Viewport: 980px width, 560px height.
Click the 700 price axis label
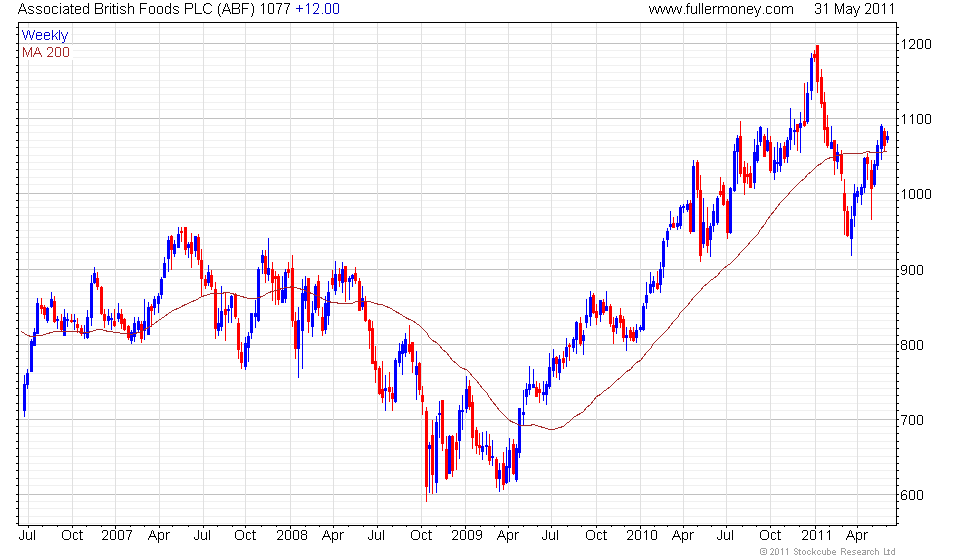click(912, 420)
